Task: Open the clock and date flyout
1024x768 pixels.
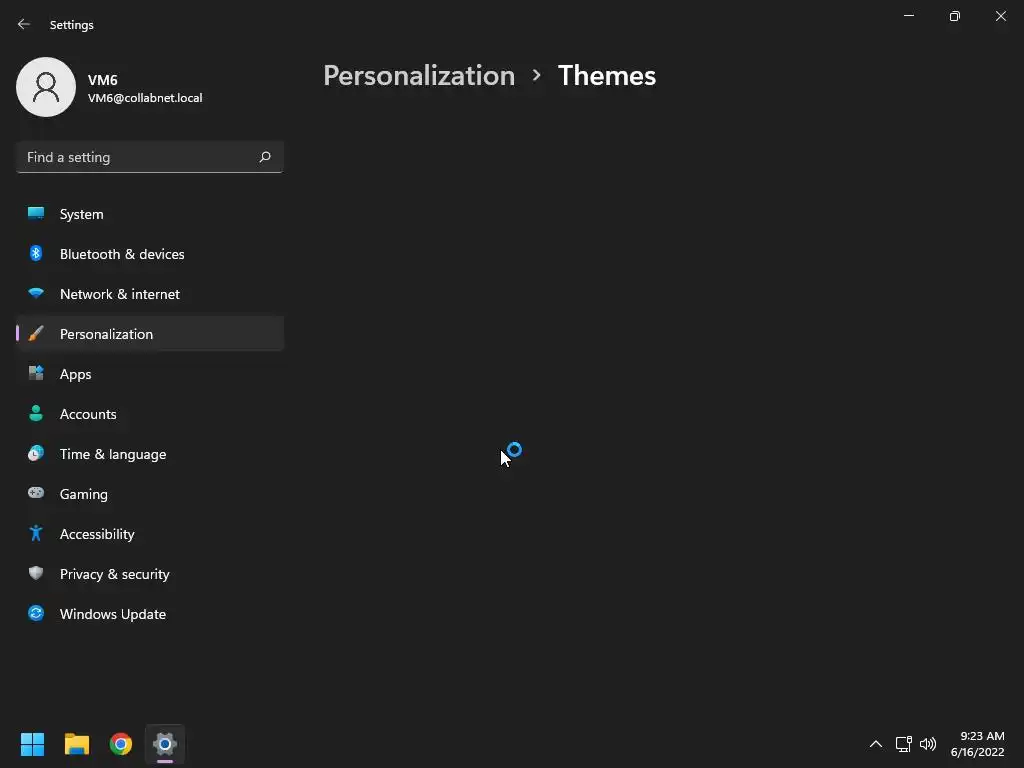Action: 977,744
